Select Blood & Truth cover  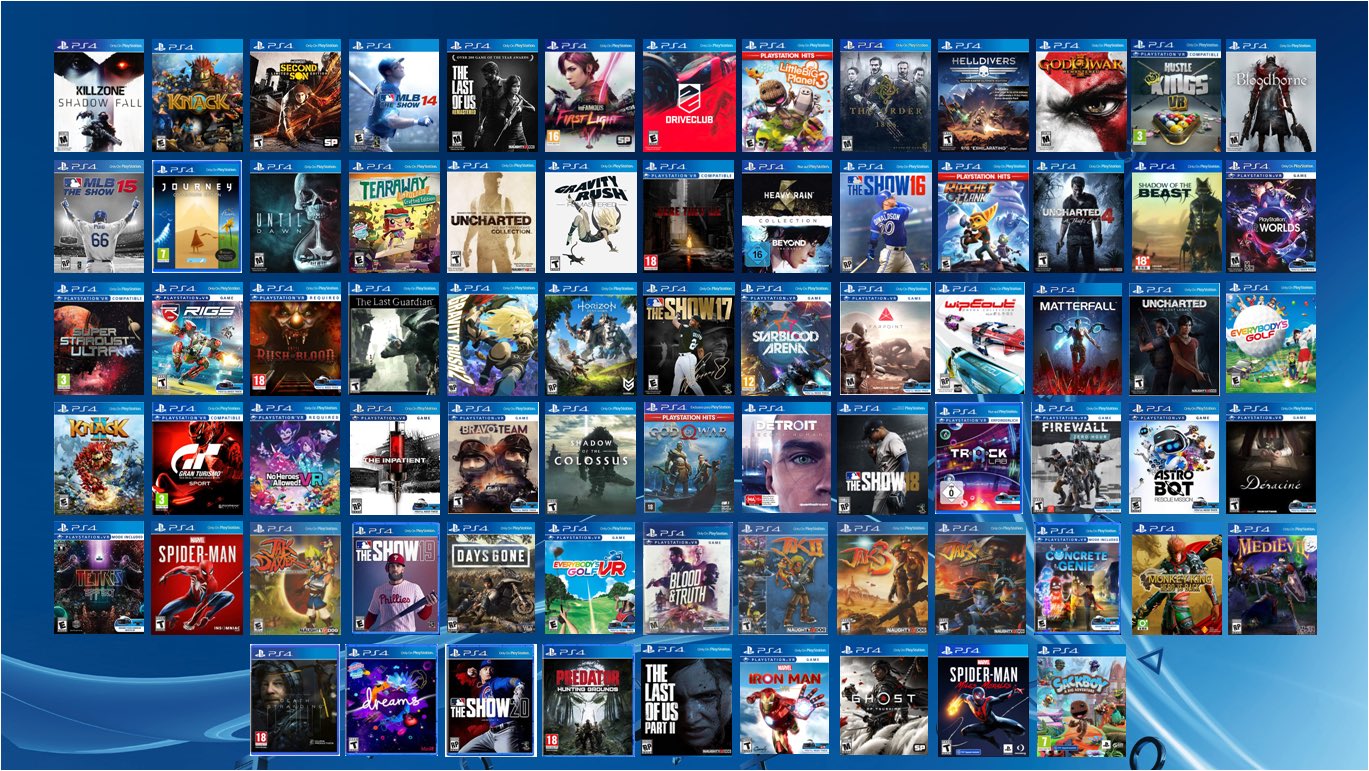point(688,578)
